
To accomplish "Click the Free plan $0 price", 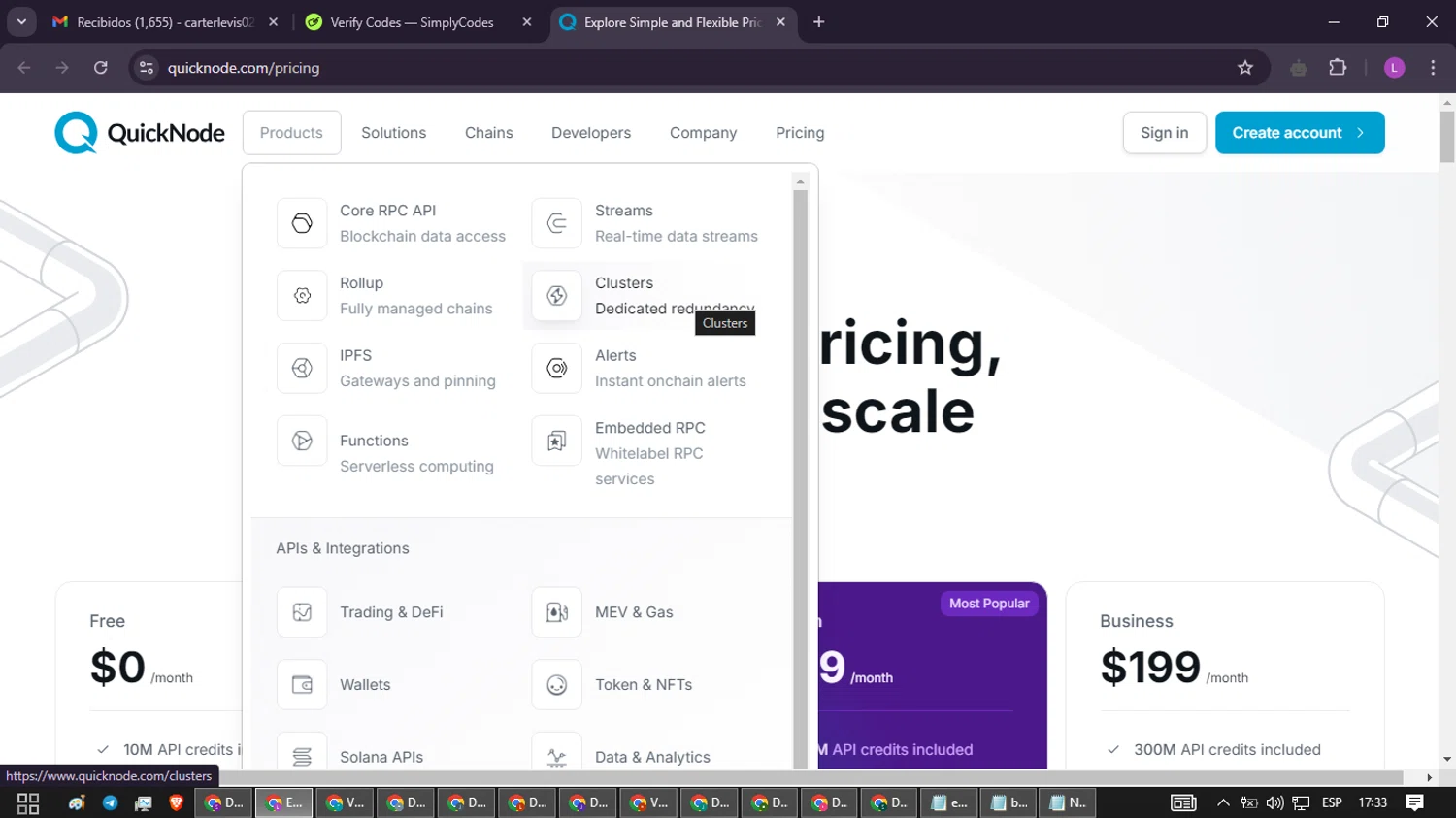I will [117, 668].
